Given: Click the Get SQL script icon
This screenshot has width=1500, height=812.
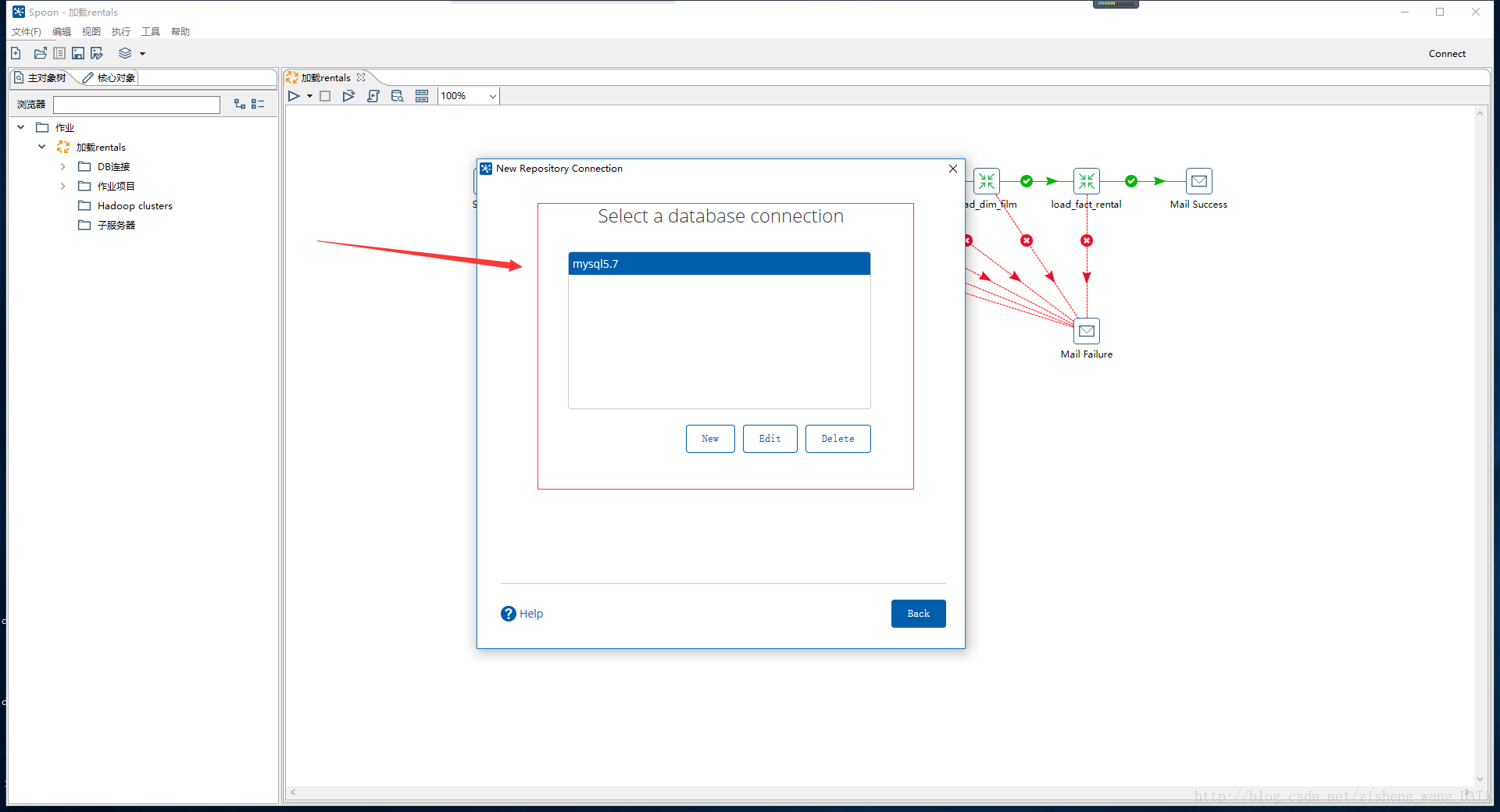Looking at the screenshot, I should pos(373,96).
